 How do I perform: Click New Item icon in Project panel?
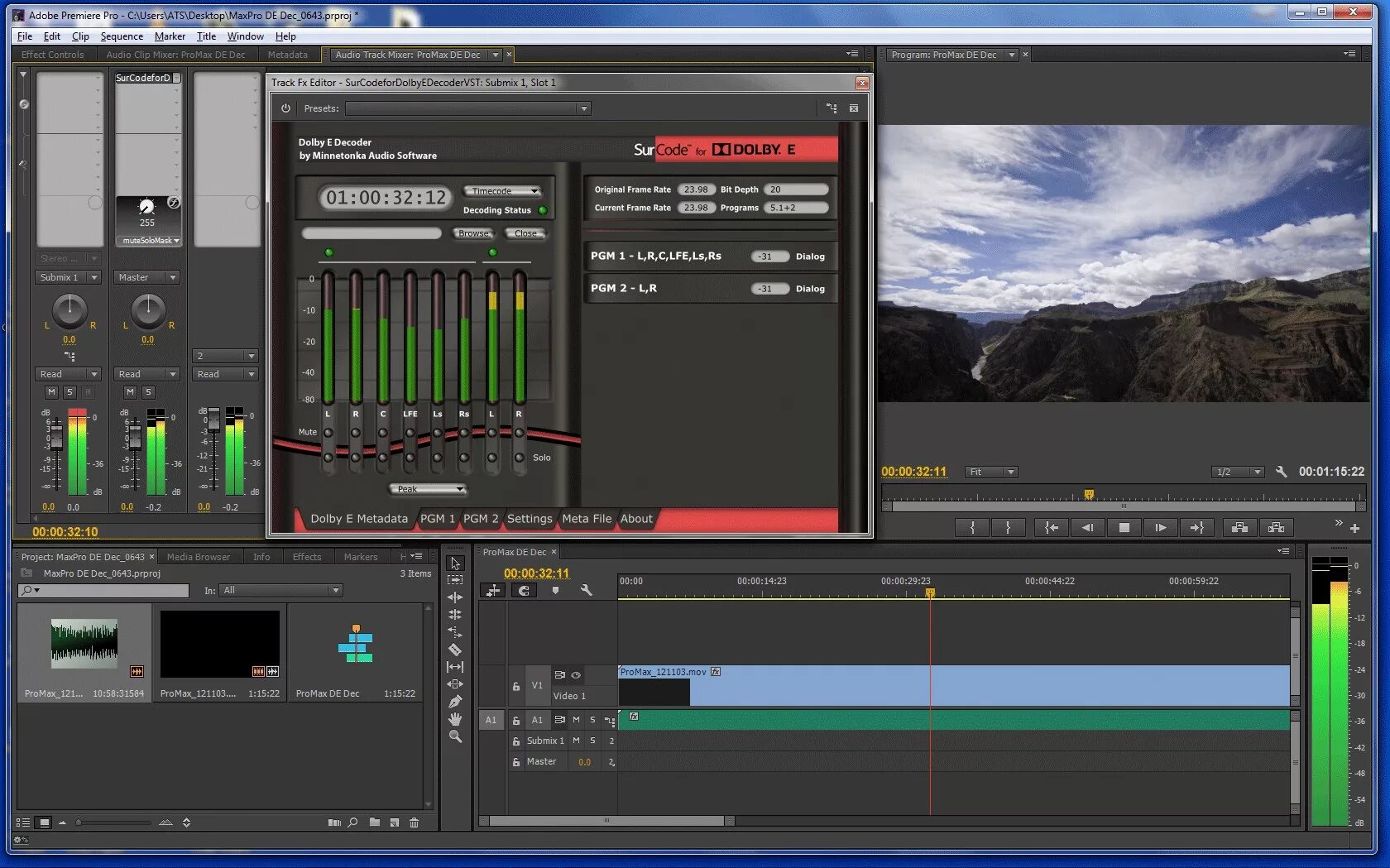pyautogui.click(x=395, y=822)
